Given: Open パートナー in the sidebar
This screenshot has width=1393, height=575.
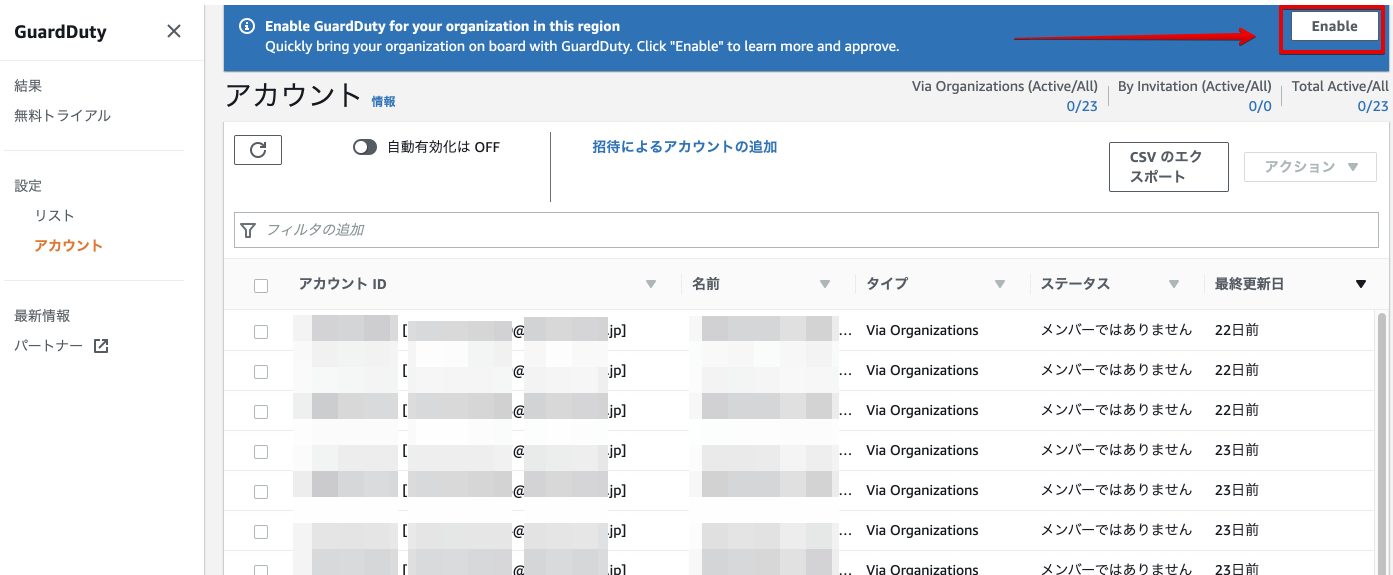Looking at the screenshot, I should click(x=48, y=346).
